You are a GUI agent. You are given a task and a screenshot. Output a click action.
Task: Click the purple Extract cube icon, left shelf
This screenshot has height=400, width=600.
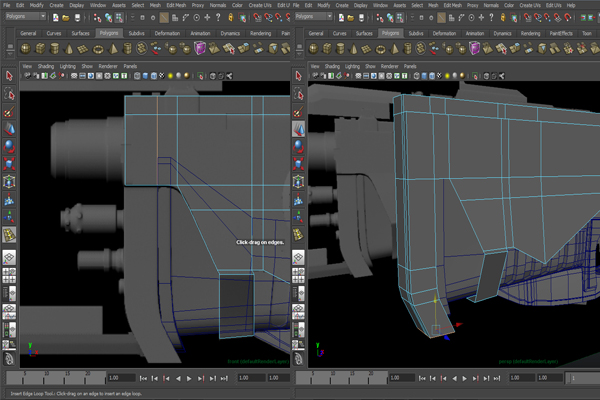[x=200, y=49]
